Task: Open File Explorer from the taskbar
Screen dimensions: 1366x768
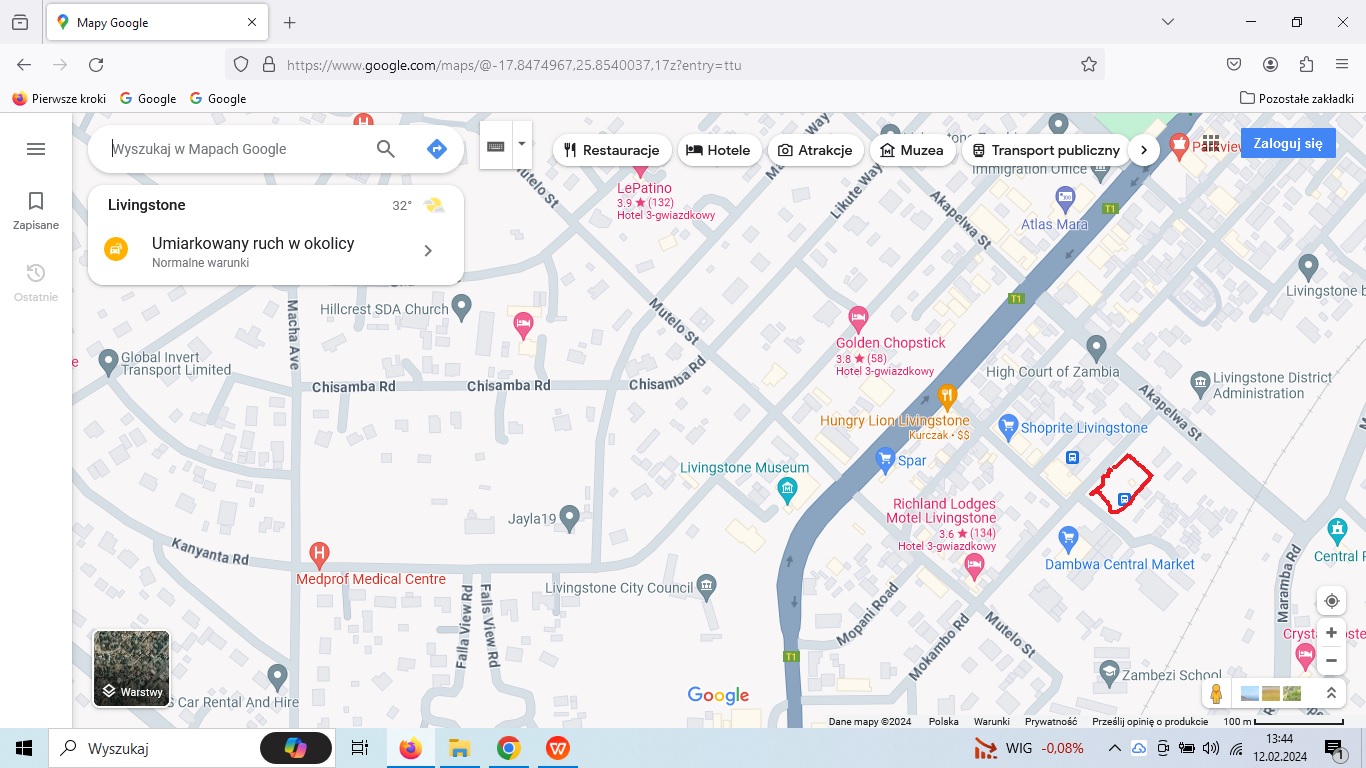Action: coord(459,748)
